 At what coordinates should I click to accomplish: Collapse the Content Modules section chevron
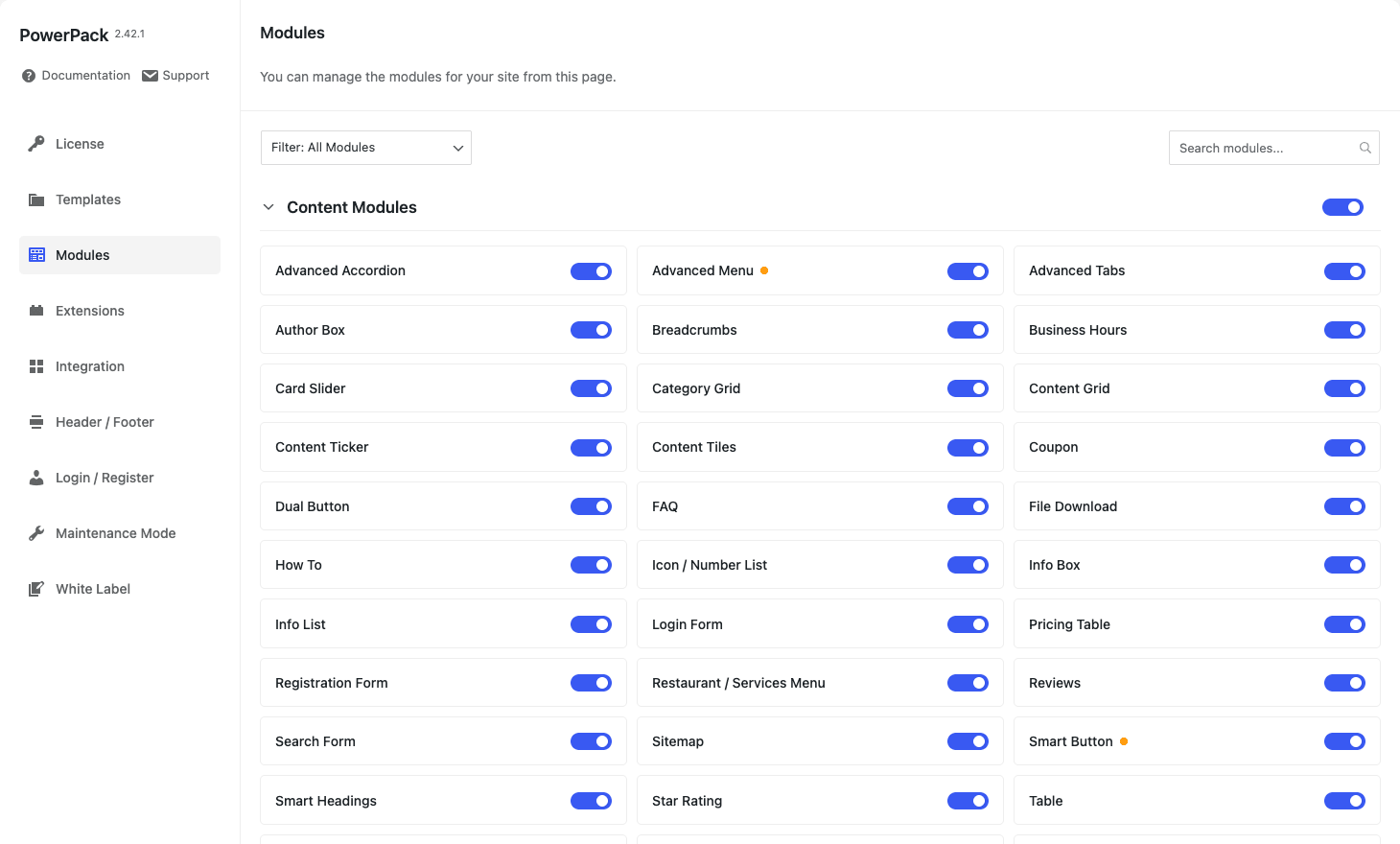(268, 207)
